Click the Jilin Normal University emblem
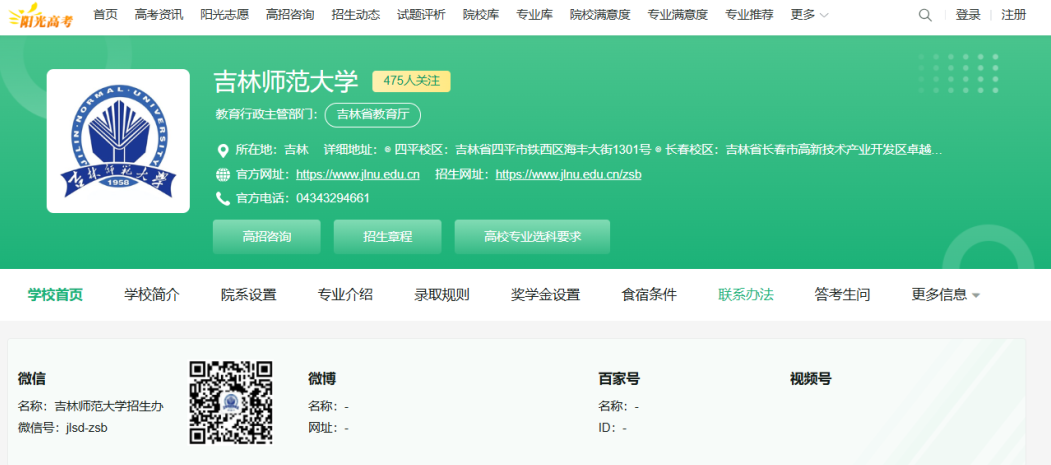Viewport: 1051px width, 465px height. tap(118, 141)
